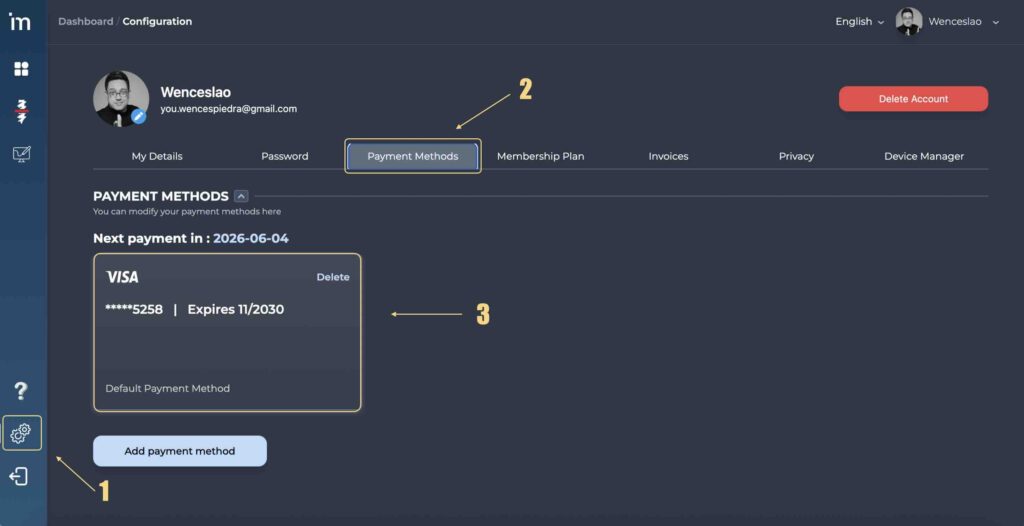The height and width of the screenshot is (526, 1024).
Task: Open help with the question mark icon
Action: click(x=20, y=391)
